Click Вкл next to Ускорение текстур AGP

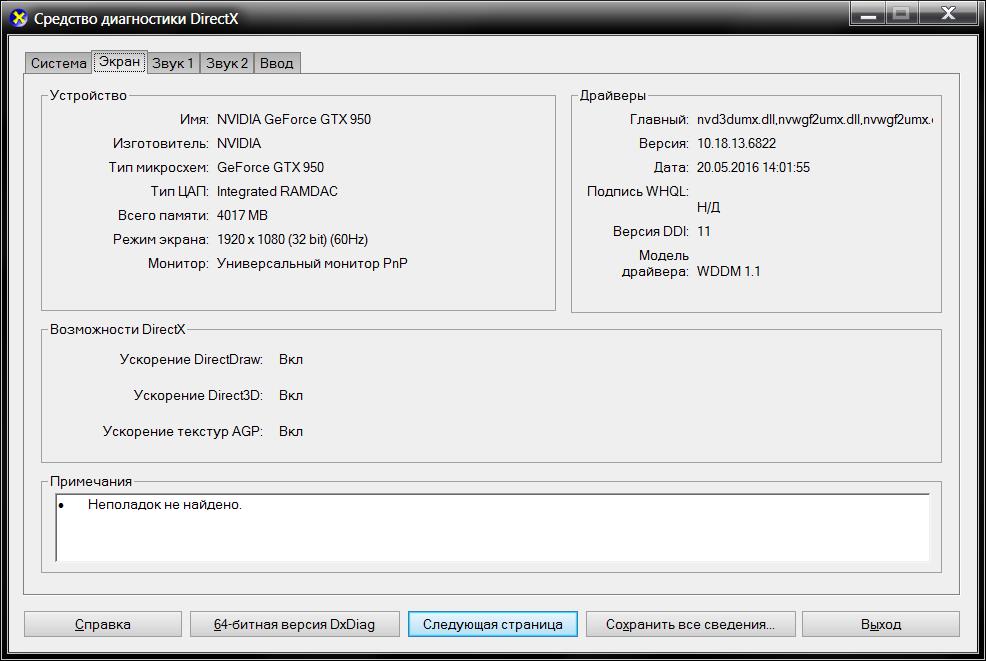(x=291, y=431)
